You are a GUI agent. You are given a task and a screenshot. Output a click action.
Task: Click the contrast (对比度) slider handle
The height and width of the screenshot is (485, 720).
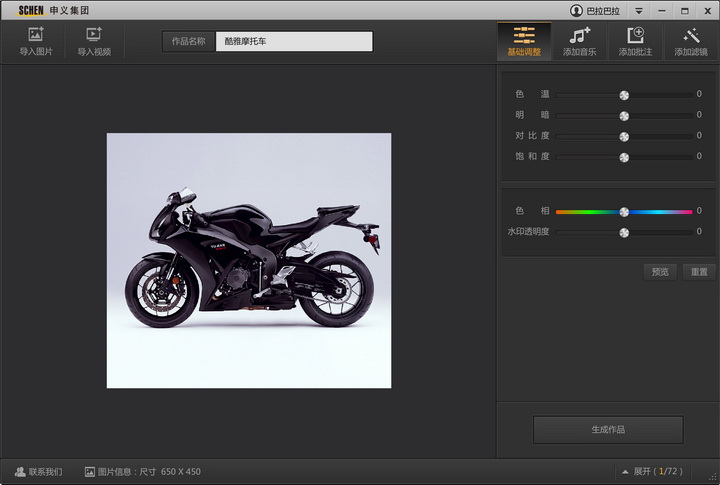pyautogui.click(x=624, y=136)
